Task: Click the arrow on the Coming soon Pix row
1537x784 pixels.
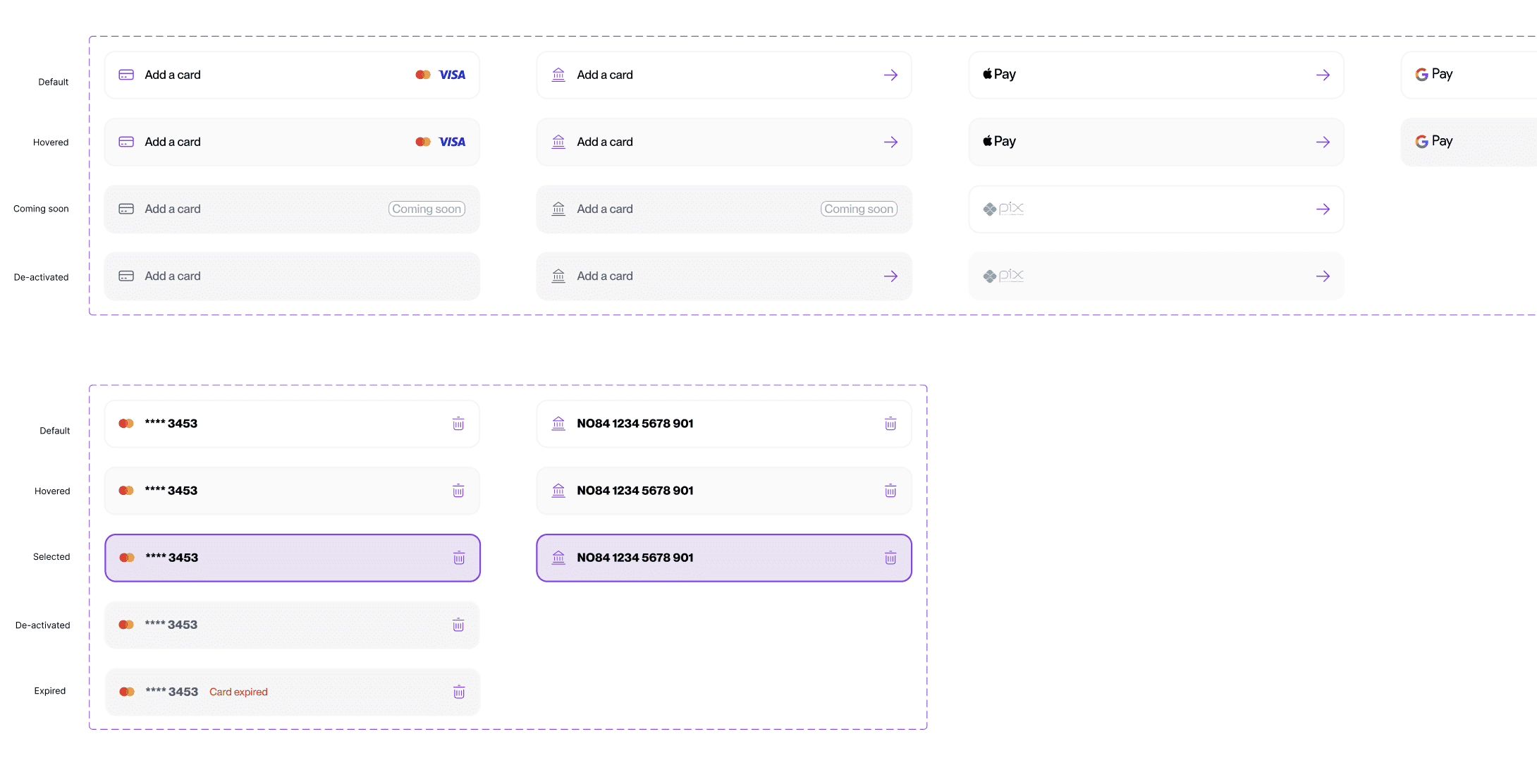Action: click(x=1323, y=209)
